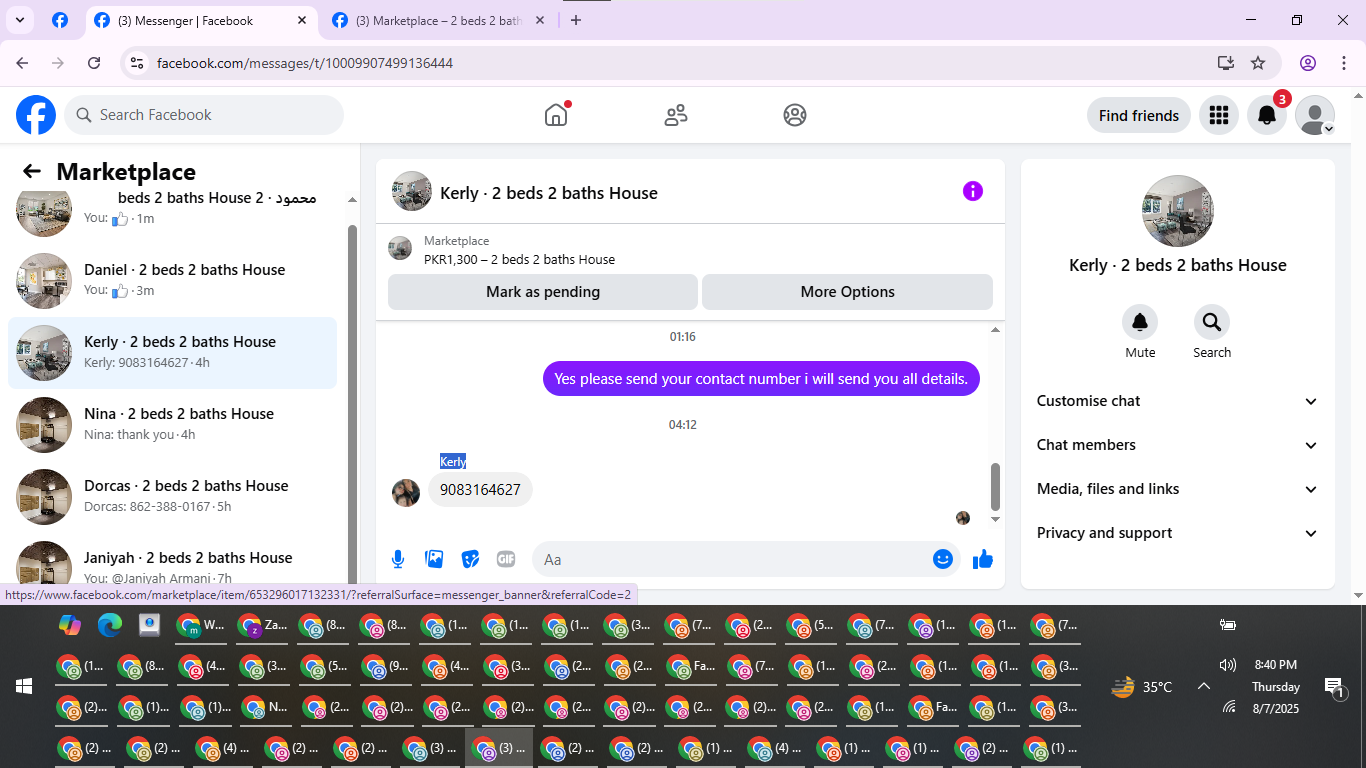Expand Media, files and links section

coord(1178,489)
